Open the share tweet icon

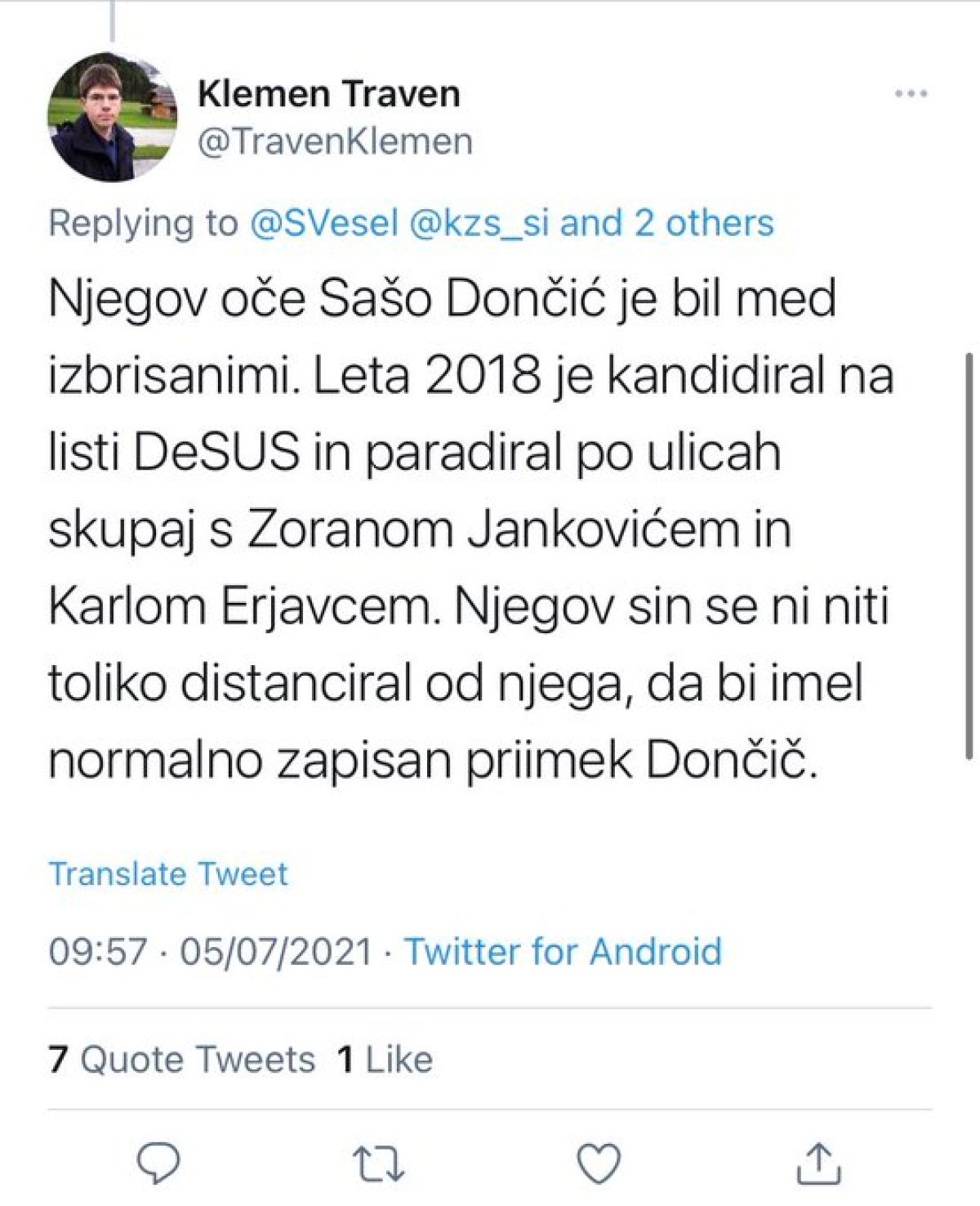[818, 1163]
